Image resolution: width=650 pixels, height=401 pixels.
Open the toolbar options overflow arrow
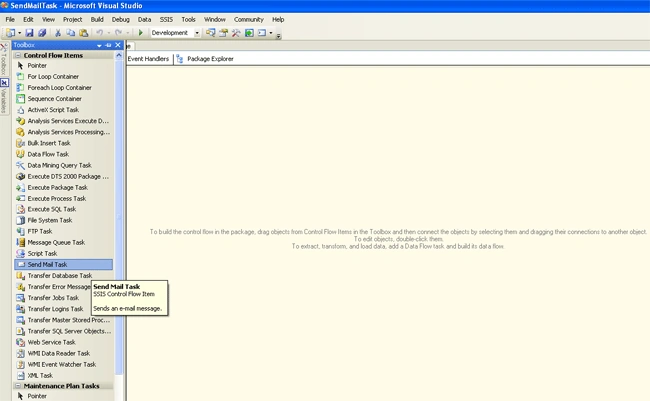[279, 35]
